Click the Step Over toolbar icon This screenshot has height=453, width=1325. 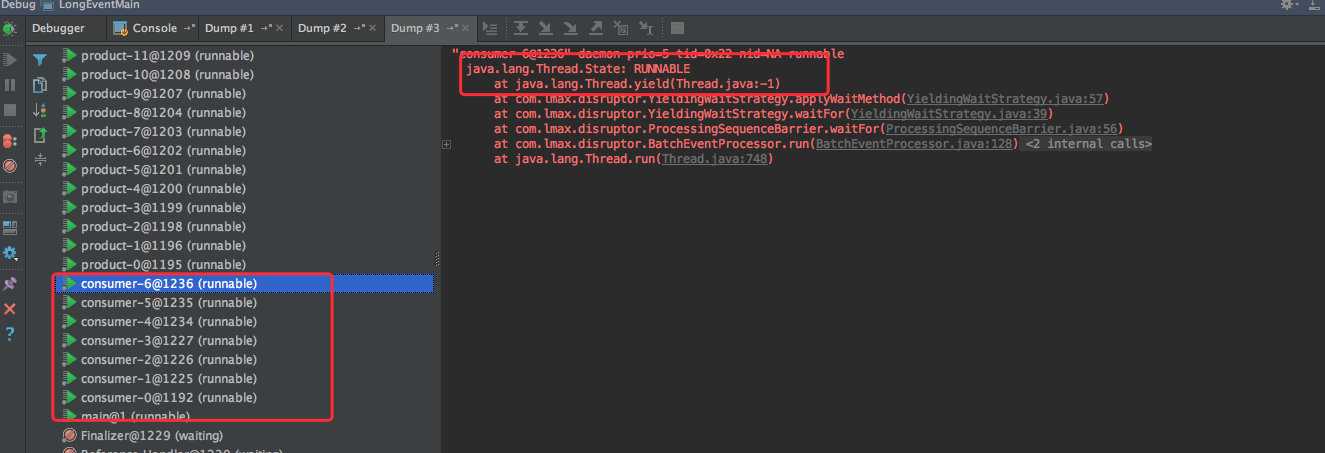coord(520,28)
